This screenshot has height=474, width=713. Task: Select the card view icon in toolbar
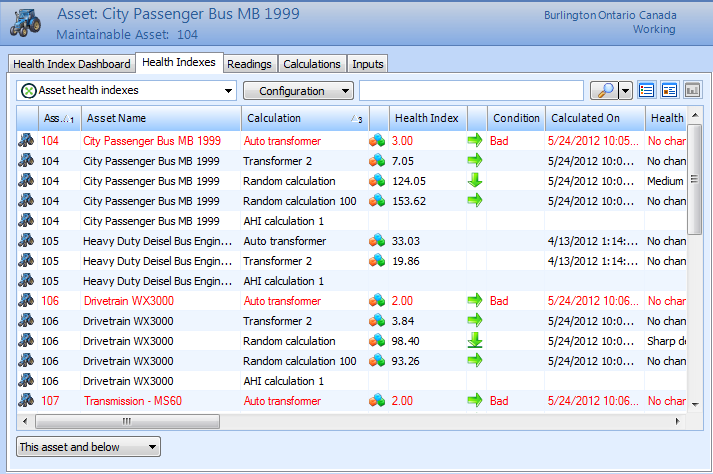point(669,91)
